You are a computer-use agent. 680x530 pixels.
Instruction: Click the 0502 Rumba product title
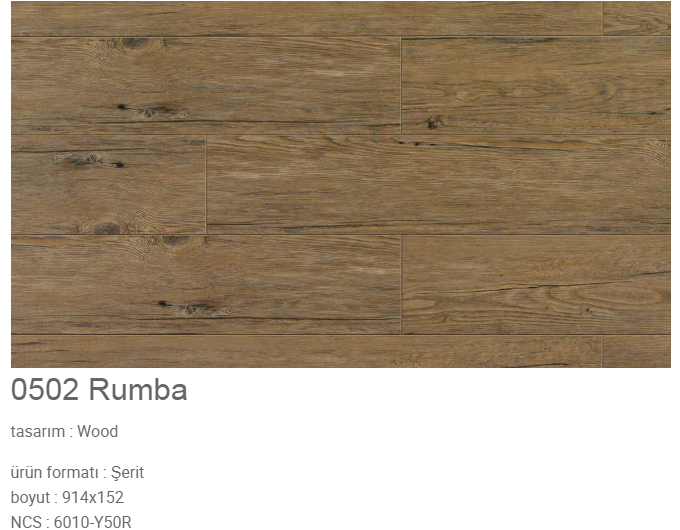coord(99,389)
